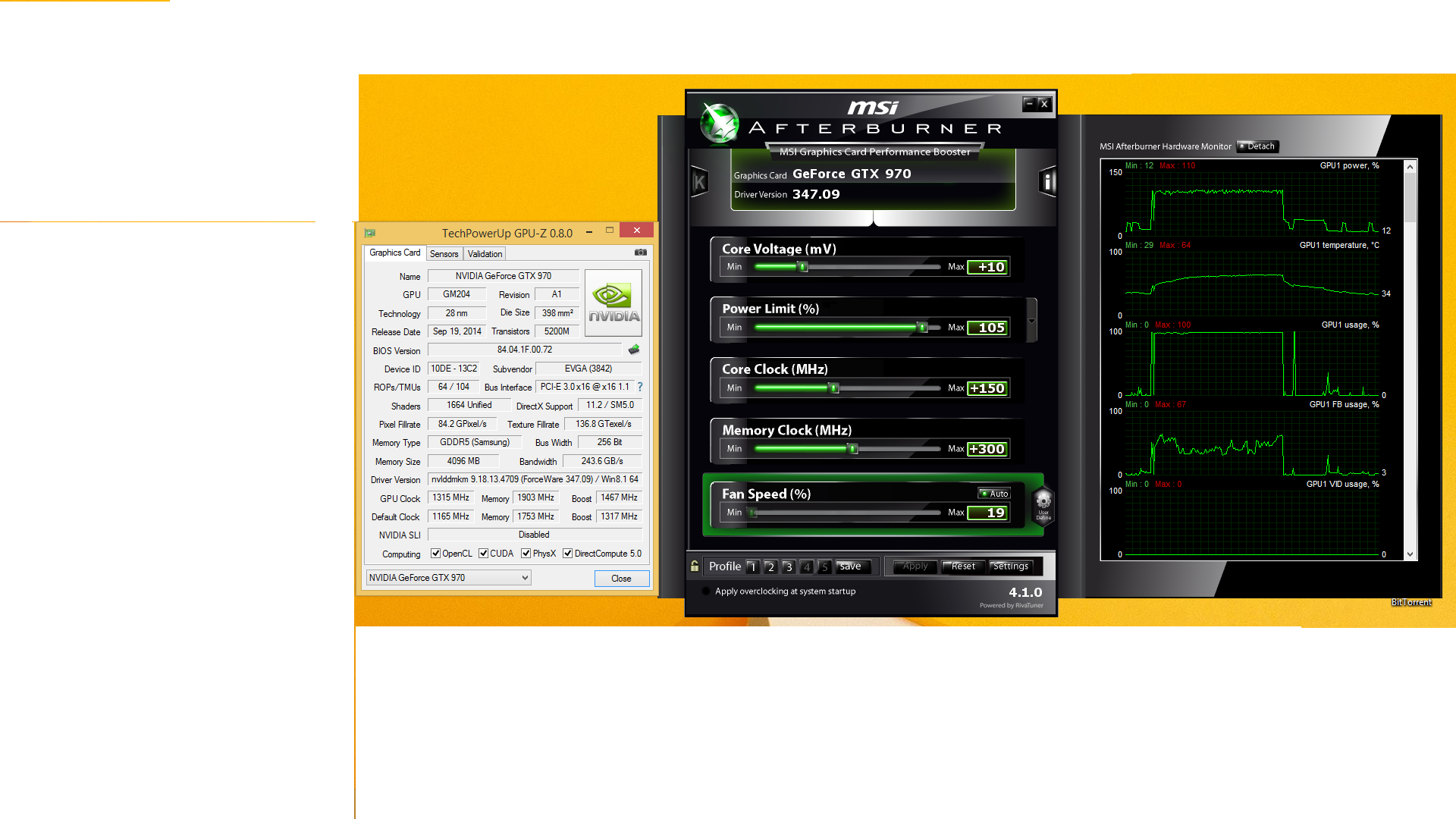Click the GPU1 usage graph
The width and height of the screenshot is (1456, 819).
(x=1251, y=362)
